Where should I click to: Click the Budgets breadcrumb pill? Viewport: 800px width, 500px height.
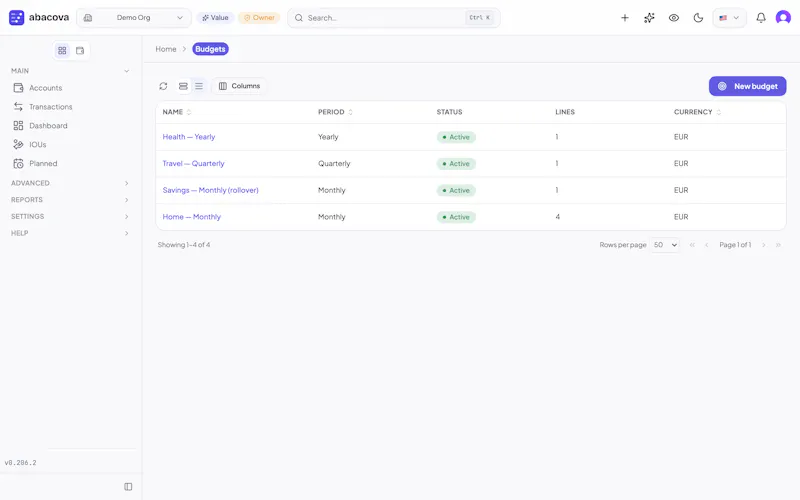(210, 49)
